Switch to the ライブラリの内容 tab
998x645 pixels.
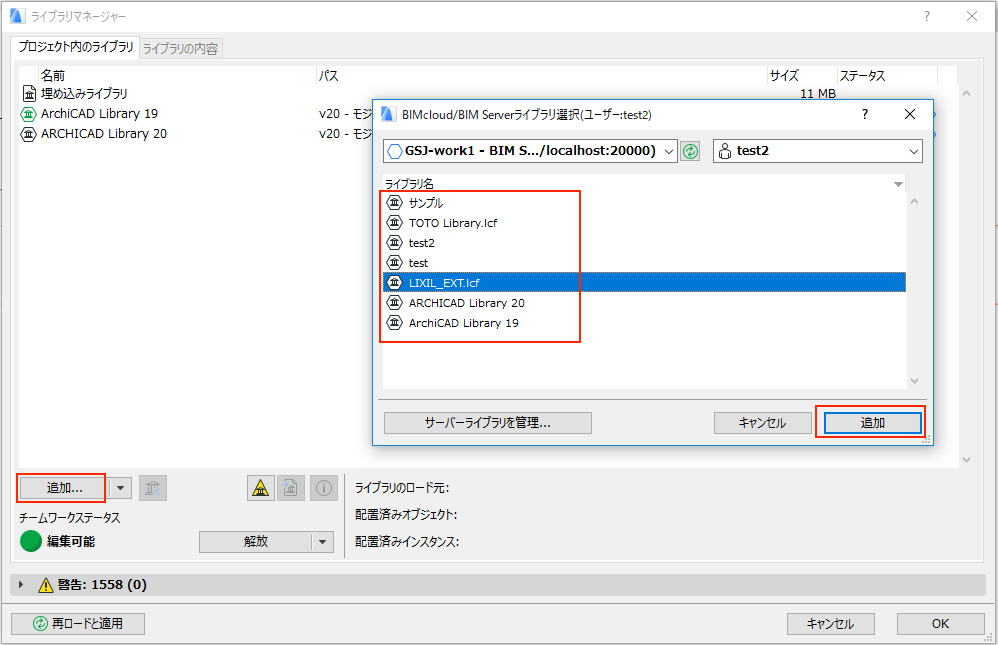pyautogui.click(x=181, y=48)
